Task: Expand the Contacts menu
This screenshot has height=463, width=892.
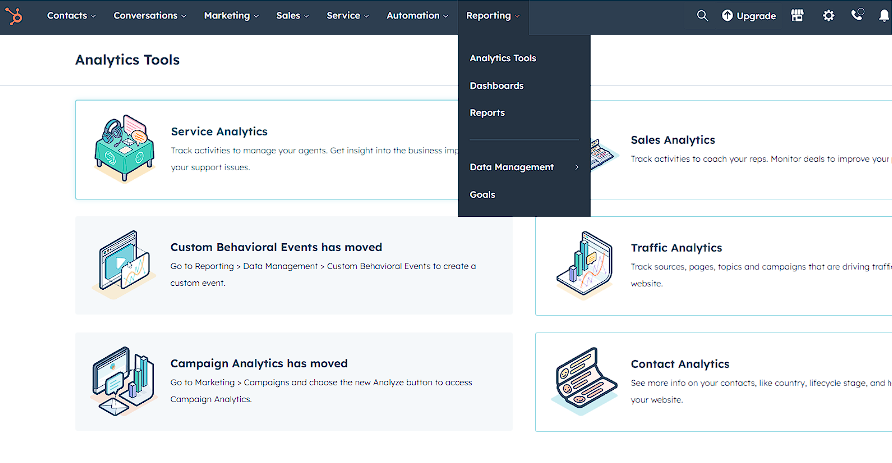Action: pos(71,16)
